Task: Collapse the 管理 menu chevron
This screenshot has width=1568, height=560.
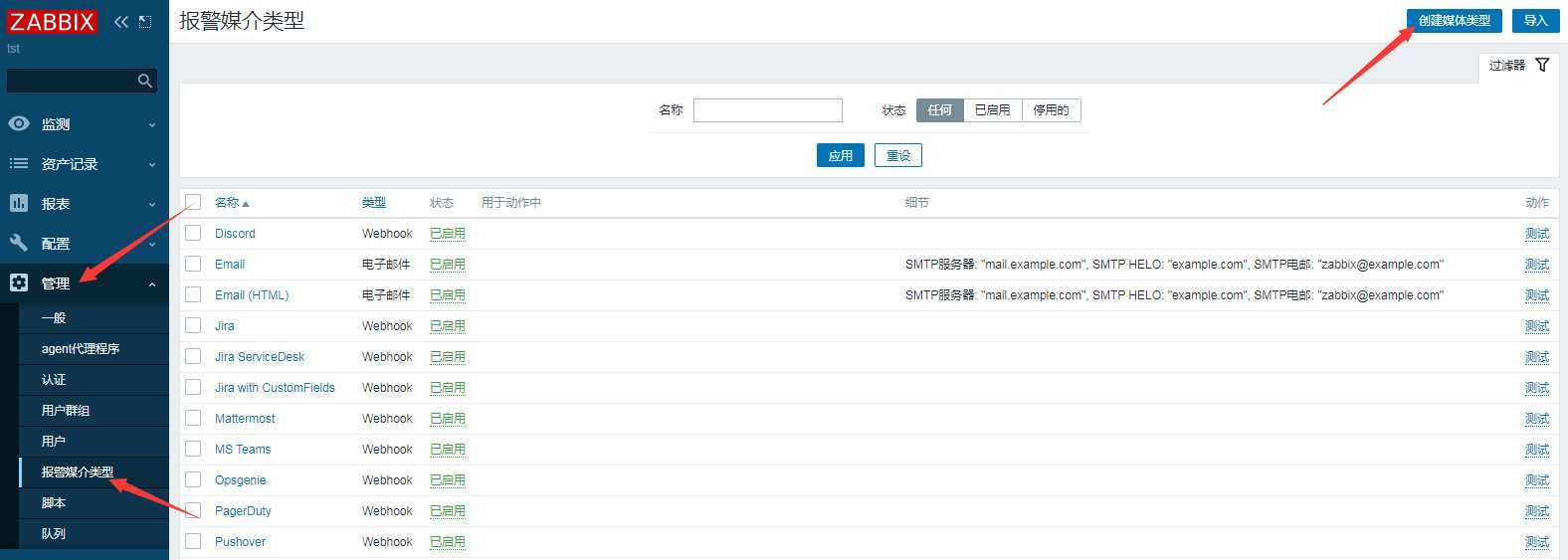Action: pos(152,283)
